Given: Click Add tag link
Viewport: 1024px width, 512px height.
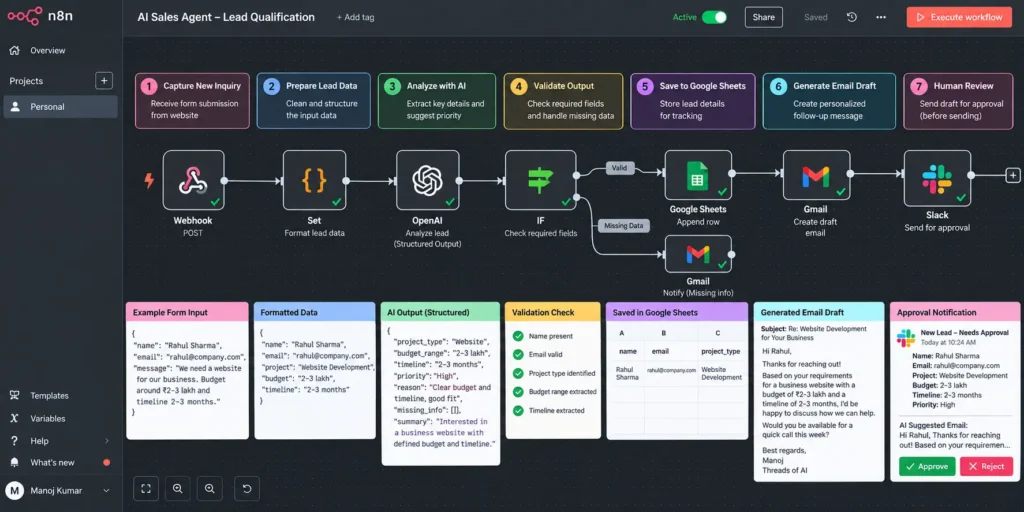Looking at the screenshot, I should [x=355, y=18].
